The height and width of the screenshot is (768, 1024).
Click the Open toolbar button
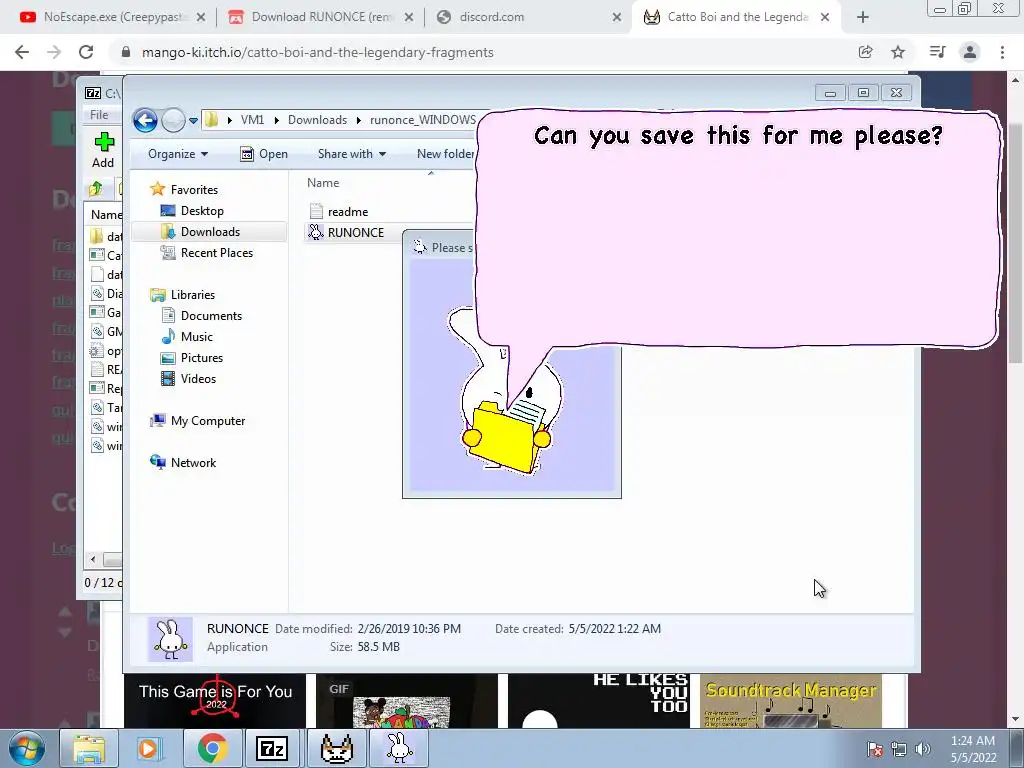[x=264, y=154]
